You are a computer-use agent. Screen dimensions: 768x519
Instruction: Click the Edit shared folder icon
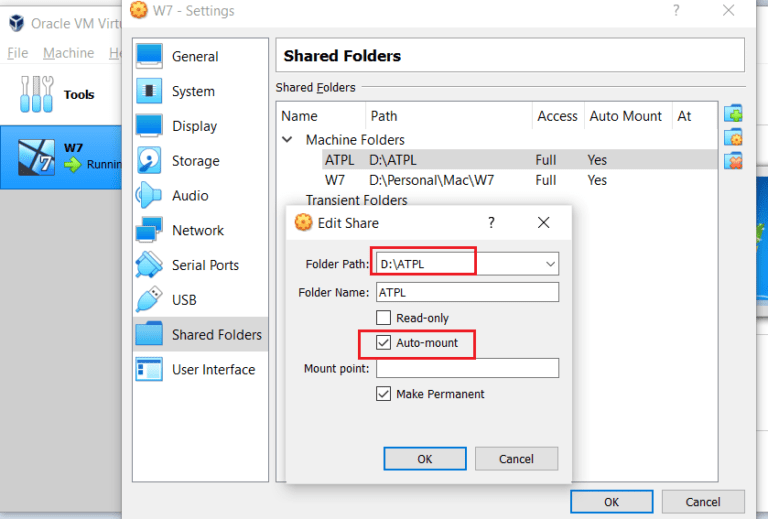pos(733,138)
